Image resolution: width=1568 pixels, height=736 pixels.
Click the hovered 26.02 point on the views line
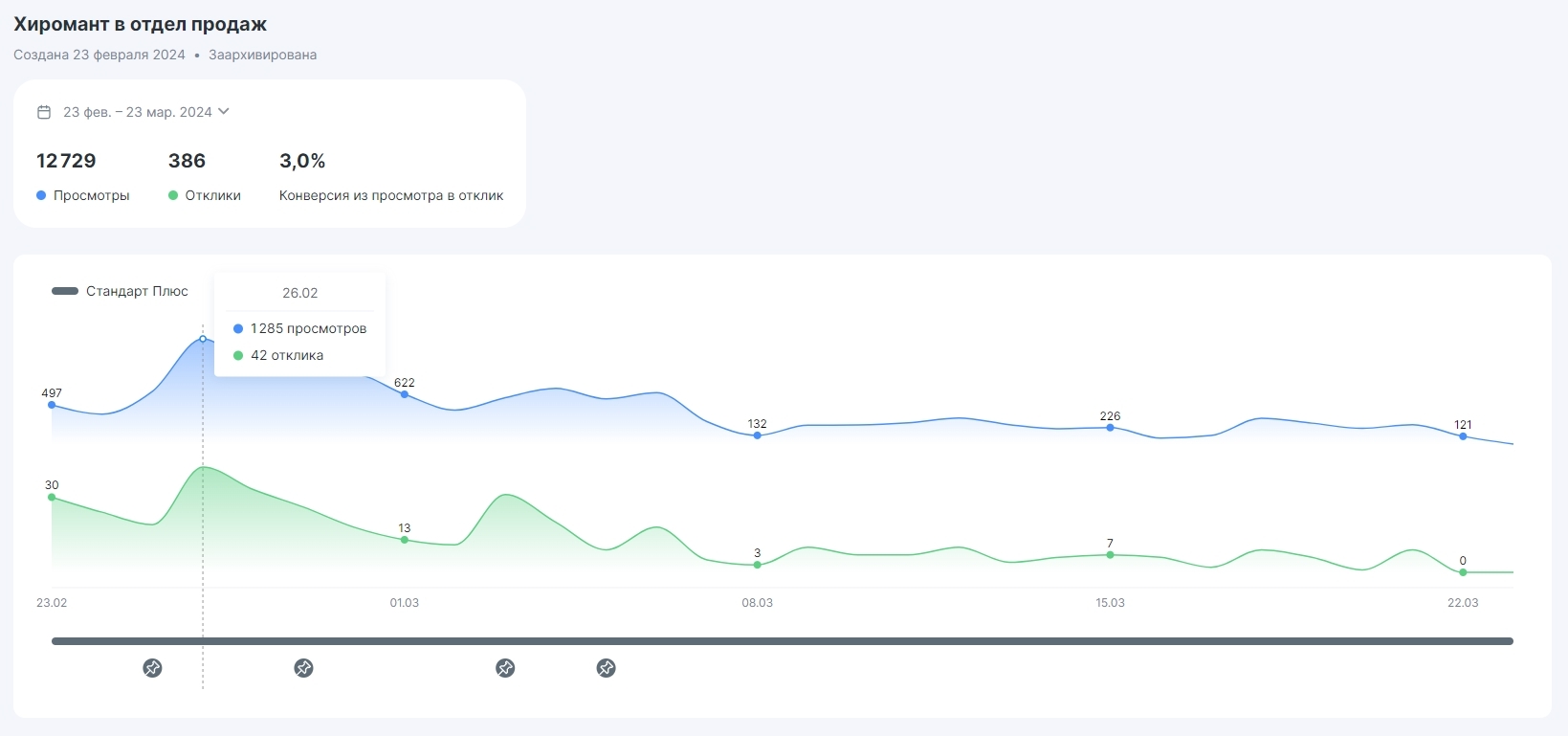point(203,339)
